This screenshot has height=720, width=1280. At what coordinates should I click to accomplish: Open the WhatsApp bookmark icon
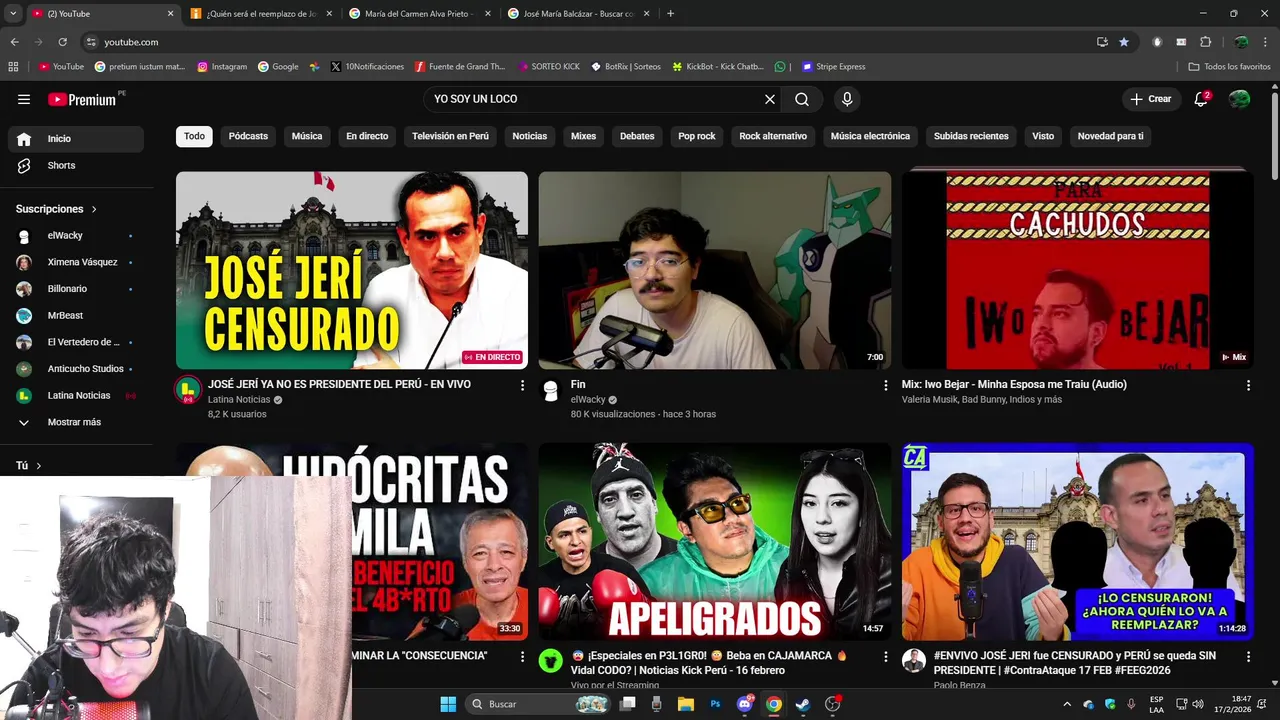pyautogui.click(x=780, y=67)
